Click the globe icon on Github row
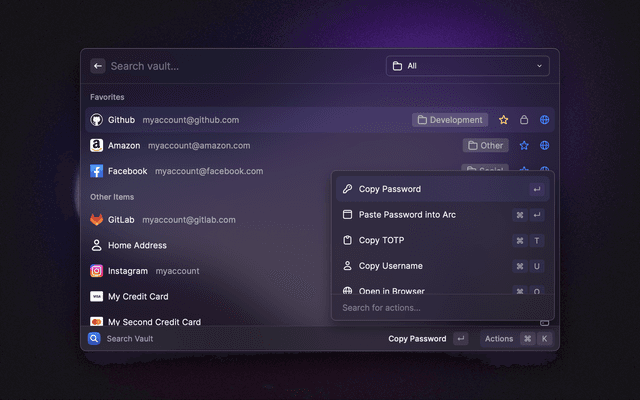 coord(544,120)
